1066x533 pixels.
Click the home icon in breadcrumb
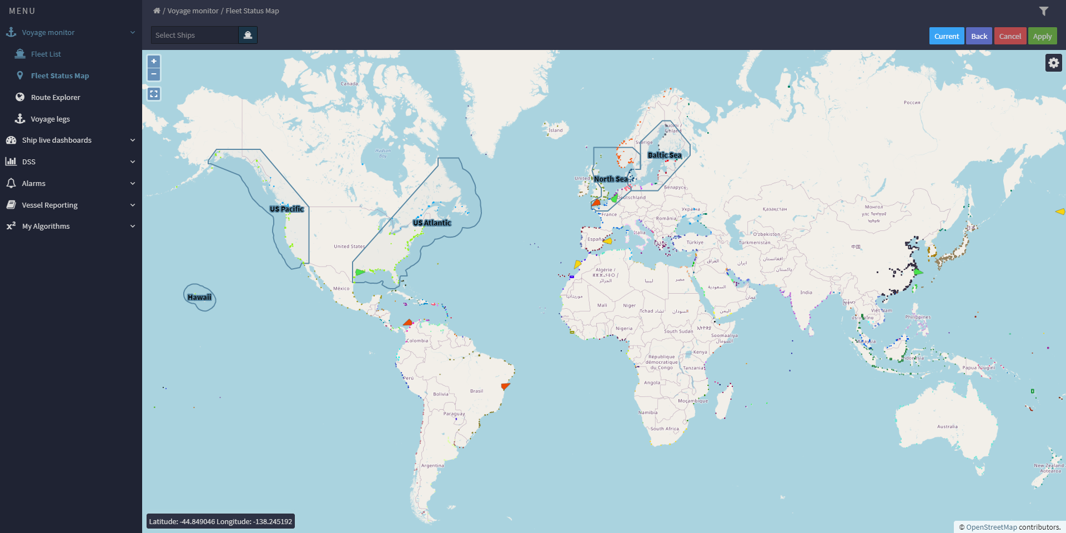pos(156,11)
